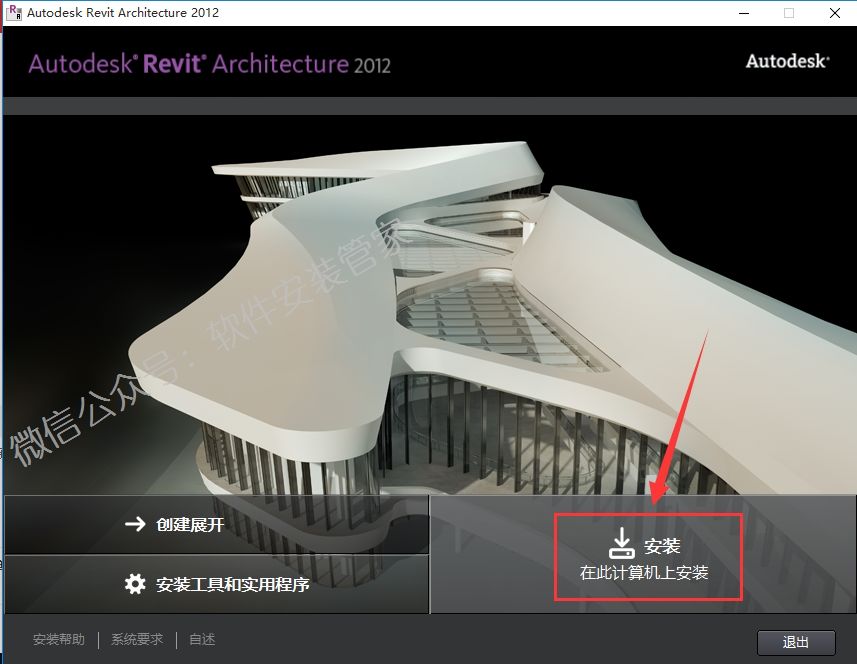The image size is (857, 664).
Task: Click the empty panel left of 安装 box
Action: pyautogui.click(x=492, y=555)
